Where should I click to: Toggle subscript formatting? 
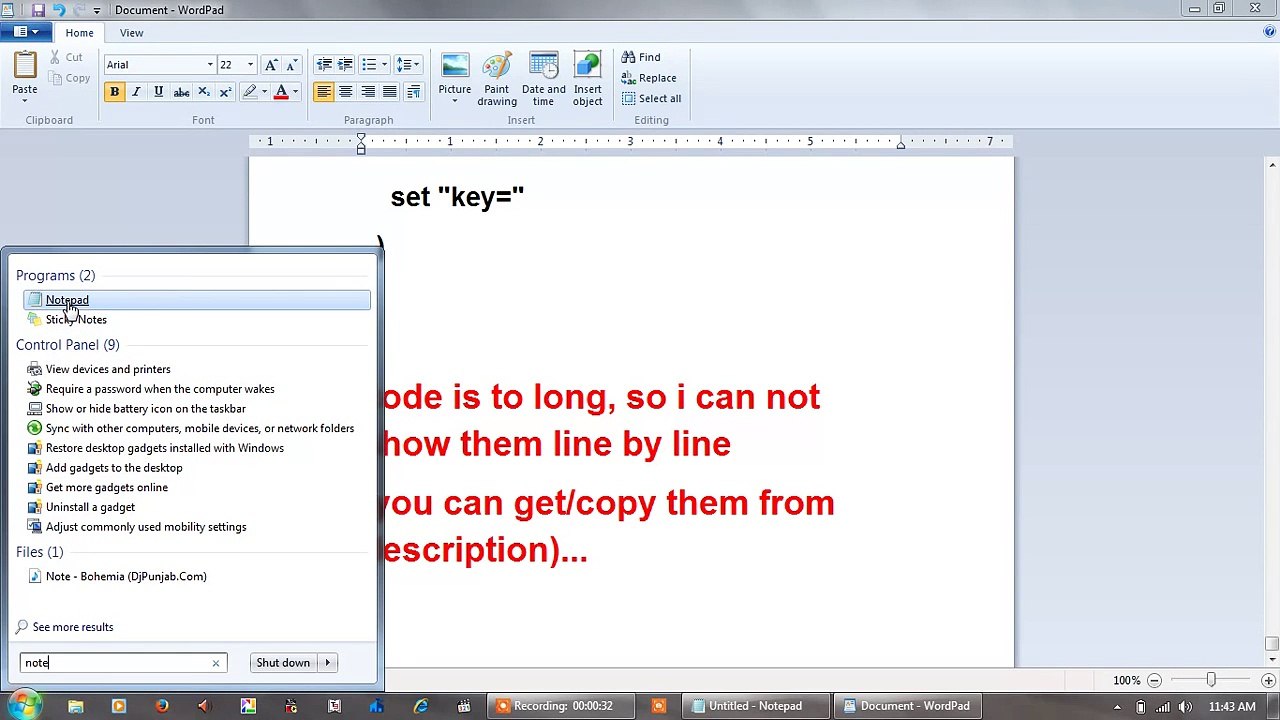[203, 92]
